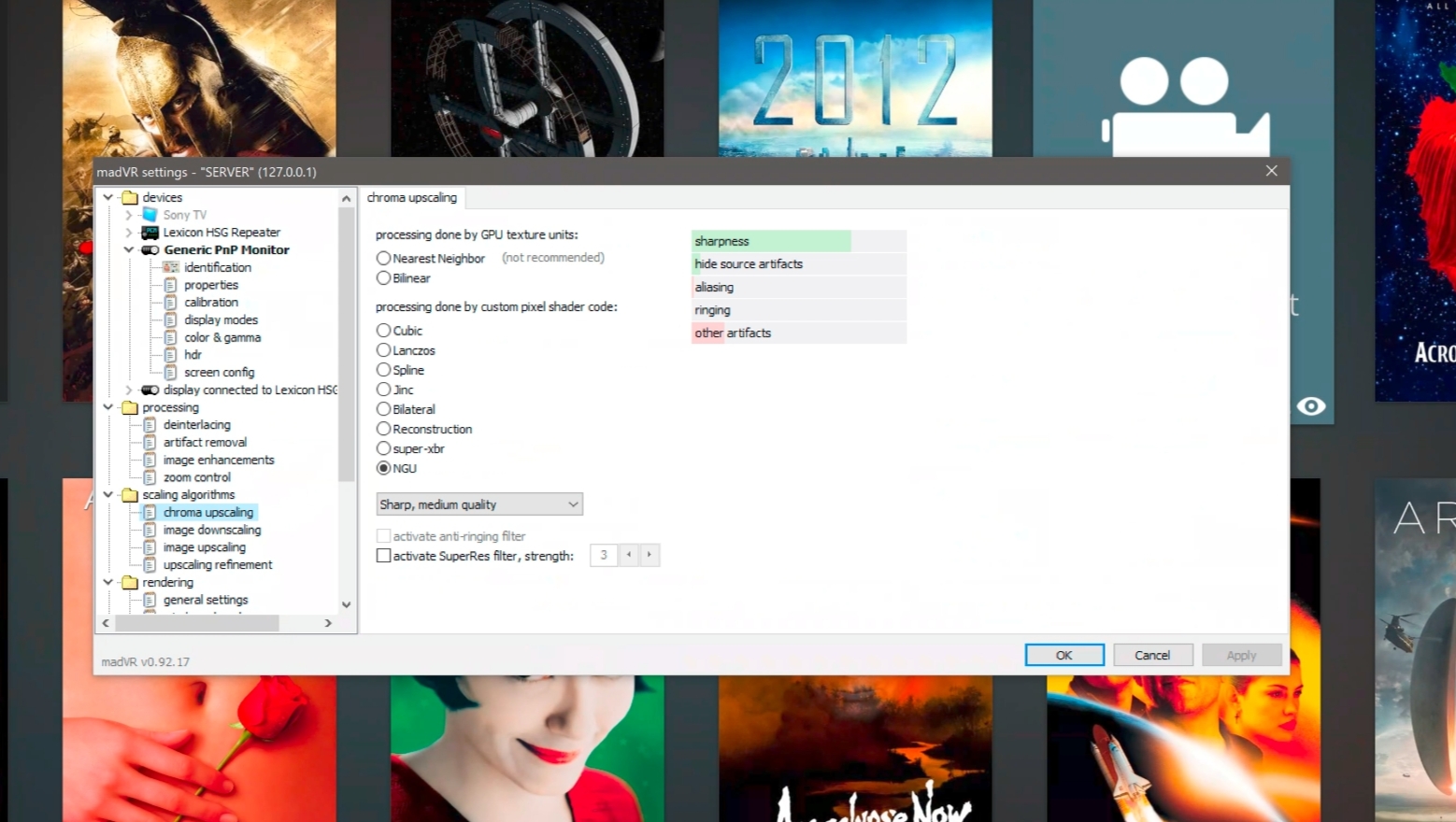Click the hide source artifacts rating bar

pos(799,264)
